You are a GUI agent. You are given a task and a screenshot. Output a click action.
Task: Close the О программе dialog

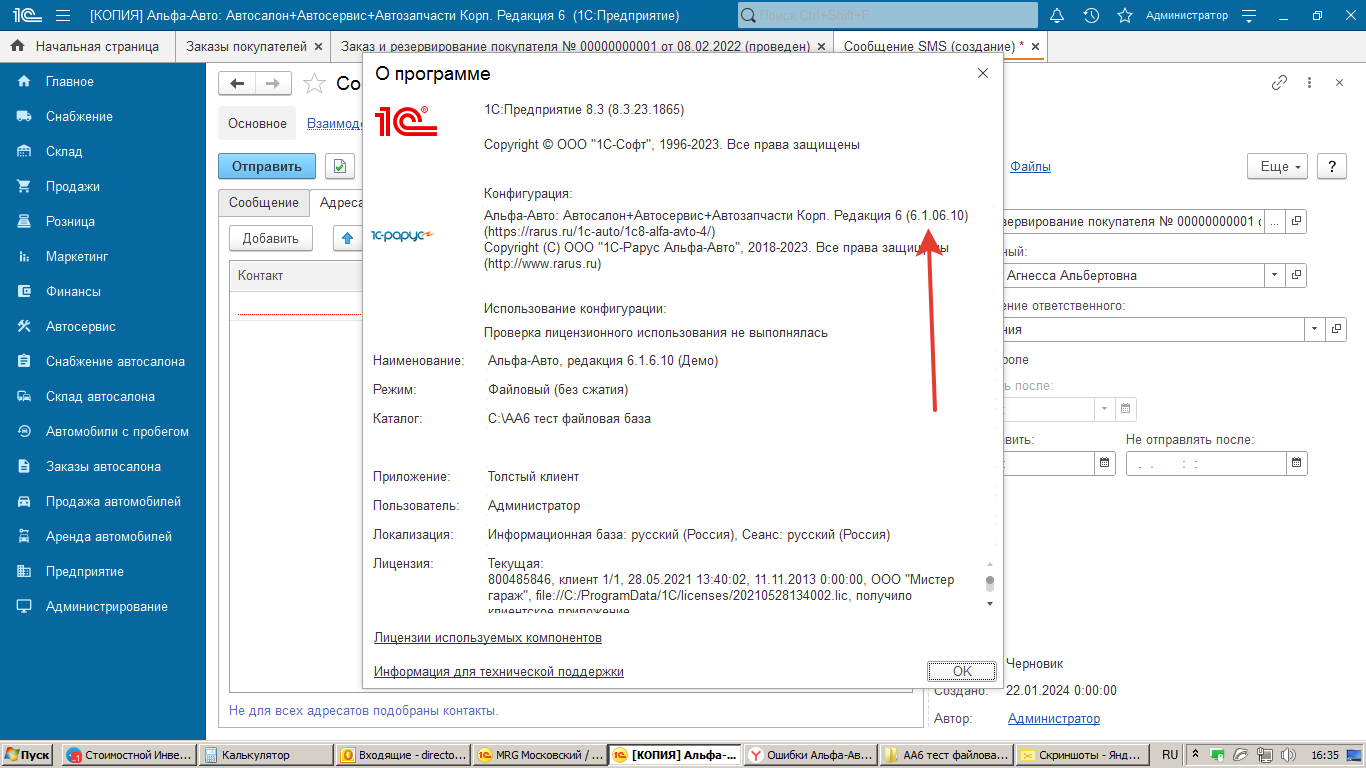tap(983, 73)
